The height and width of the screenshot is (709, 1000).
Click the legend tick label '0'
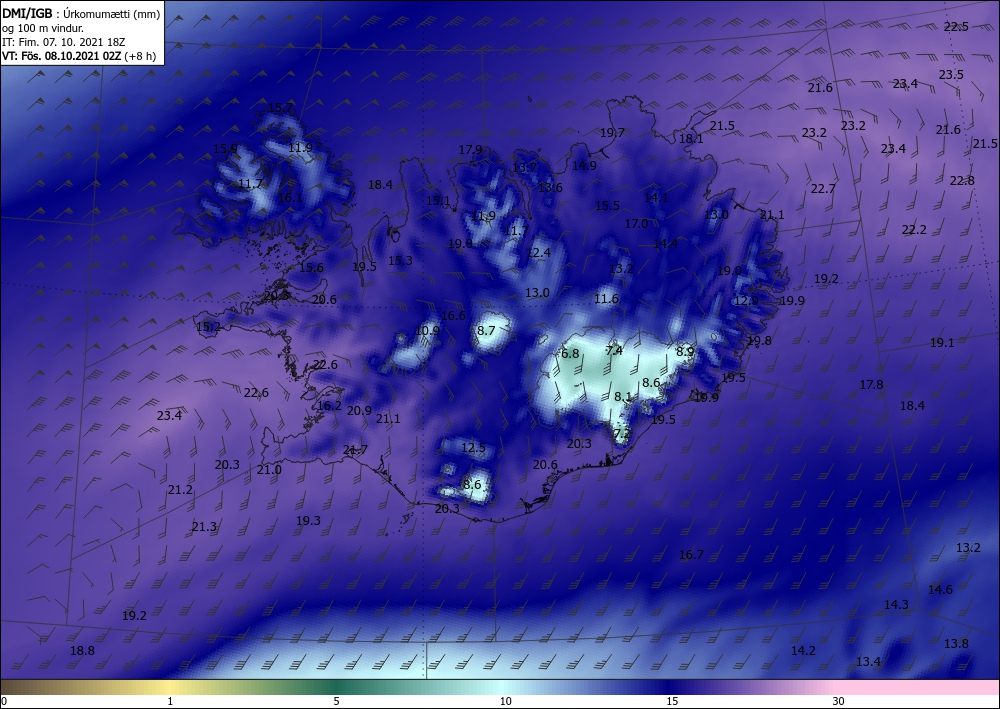click(x=4, y=701)
